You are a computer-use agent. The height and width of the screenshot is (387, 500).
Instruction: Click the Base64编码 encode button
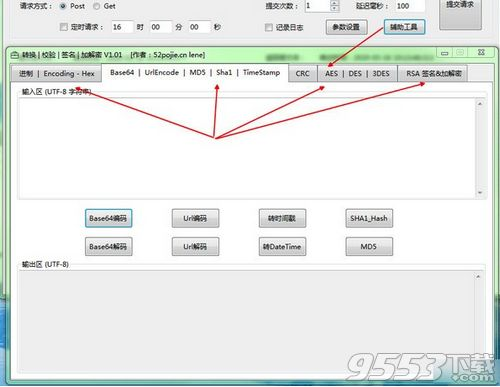pyautogui.click(x=109, y=218)
